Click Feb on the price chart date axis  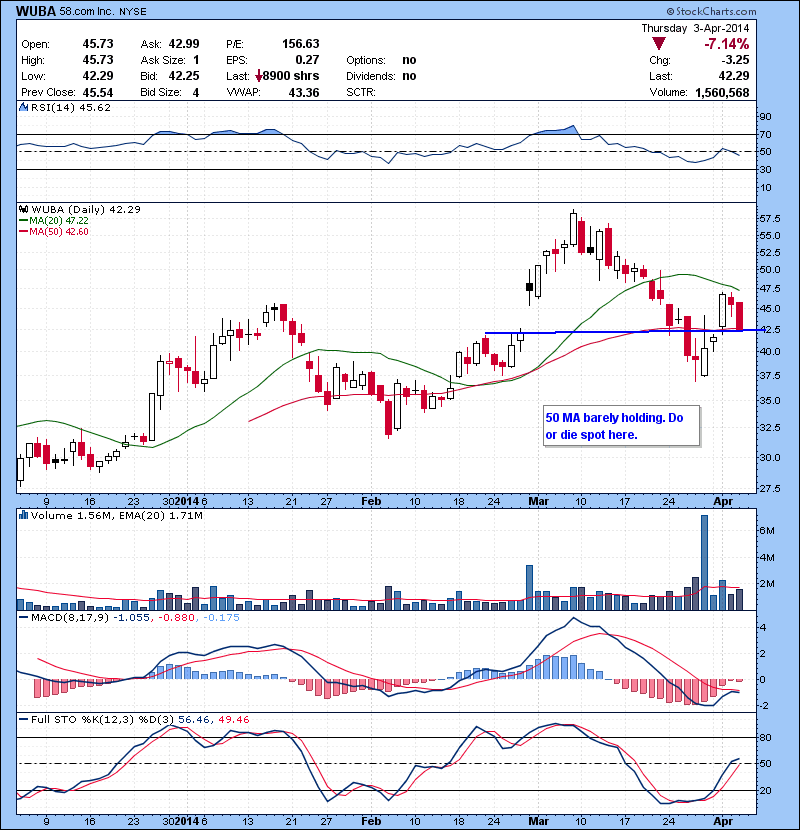point(371,501)
